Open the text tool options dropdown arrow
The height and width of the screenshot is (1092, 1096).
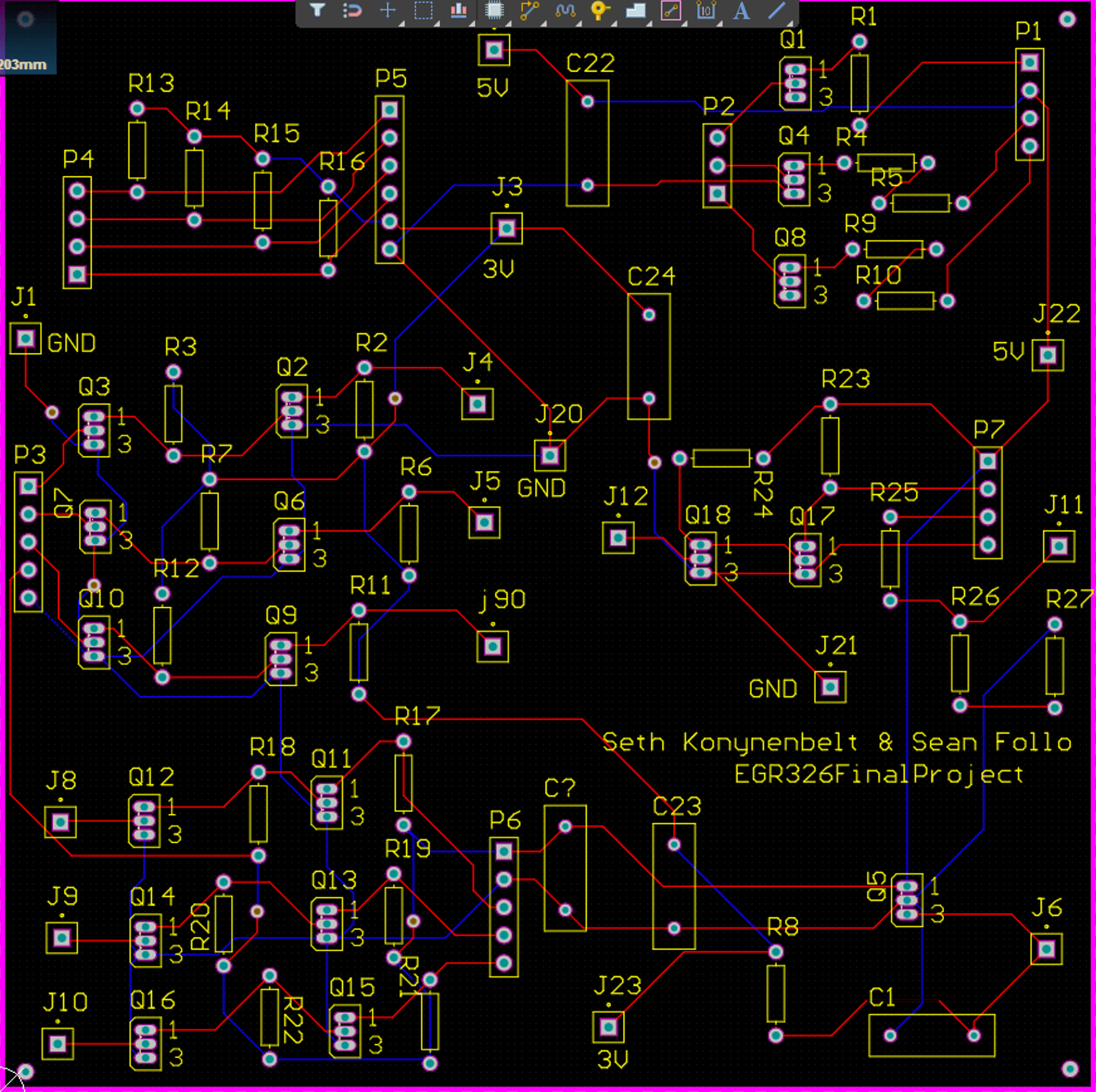[753, 23]
